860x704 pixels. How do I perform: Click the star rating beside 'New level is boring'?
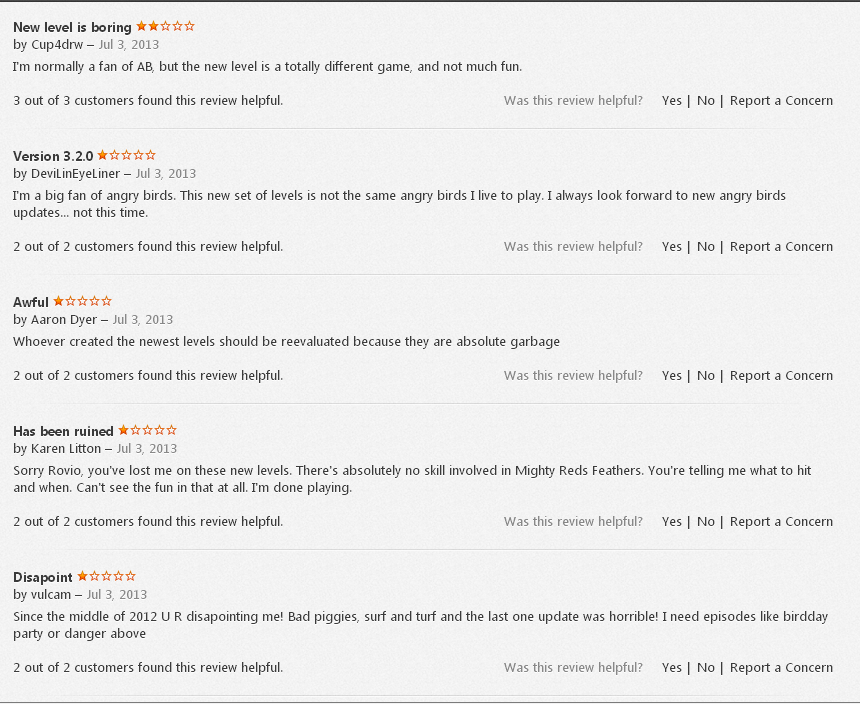165,26
